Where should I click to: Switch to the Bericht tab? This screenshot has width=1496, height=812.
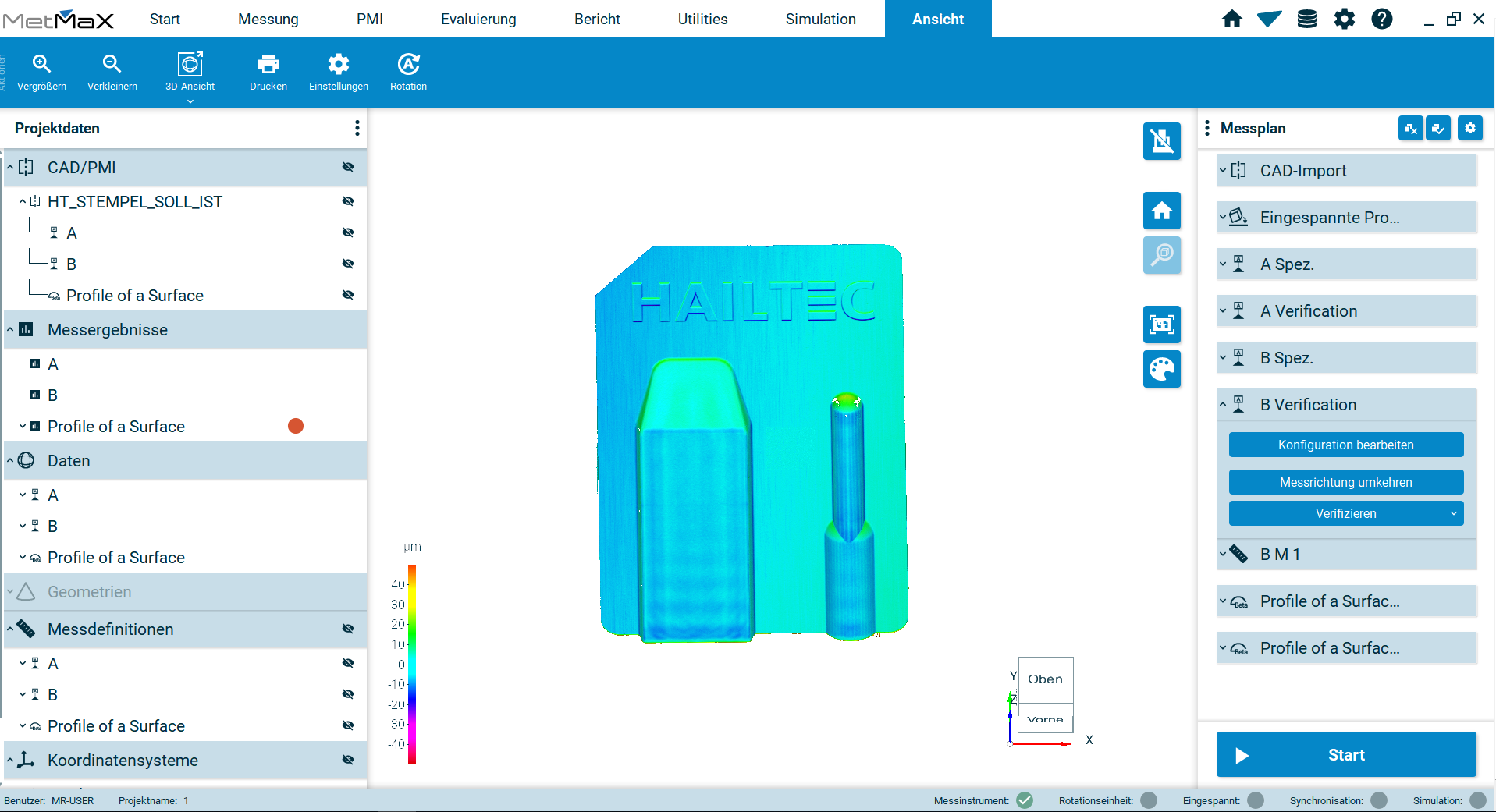[x=597, y=19]
